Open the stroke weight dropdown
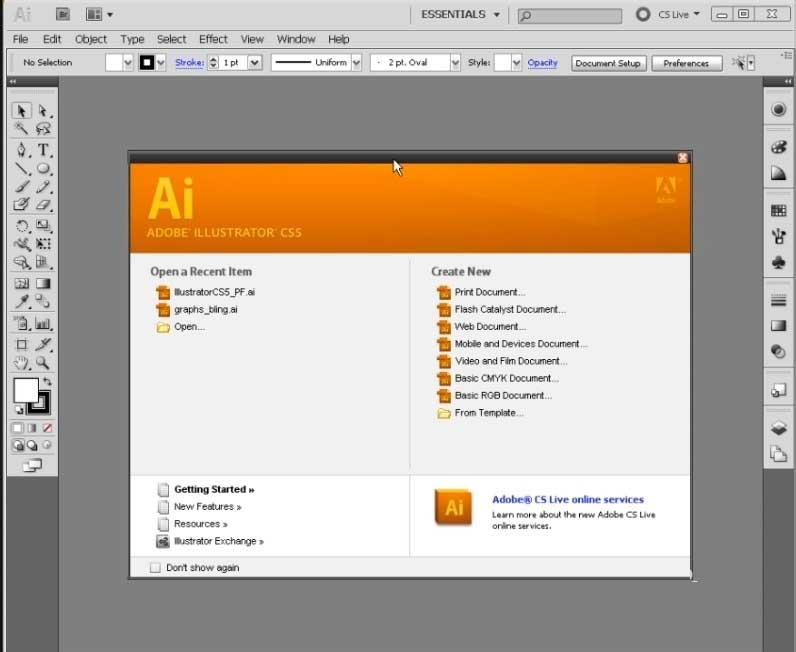This screenshot has height=652, width=796. coord(255,62)
